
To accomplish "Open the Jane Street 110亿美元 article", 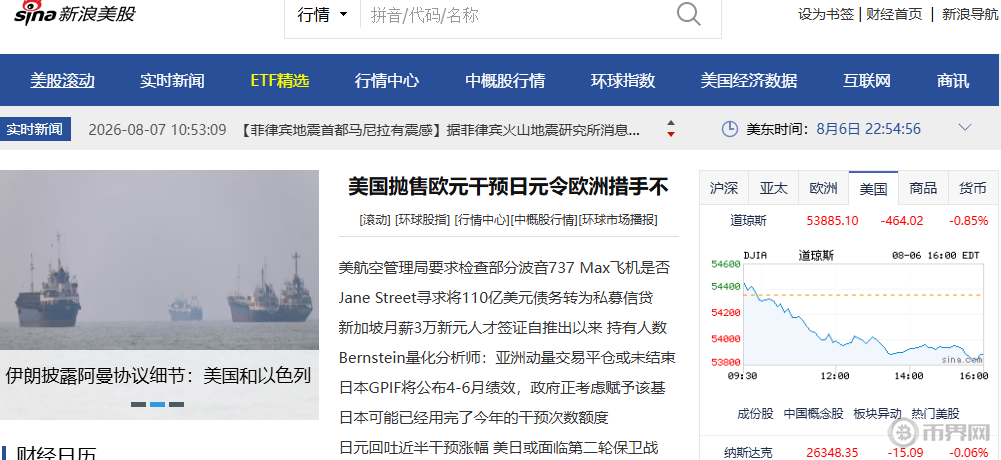I will coord(496,297).
